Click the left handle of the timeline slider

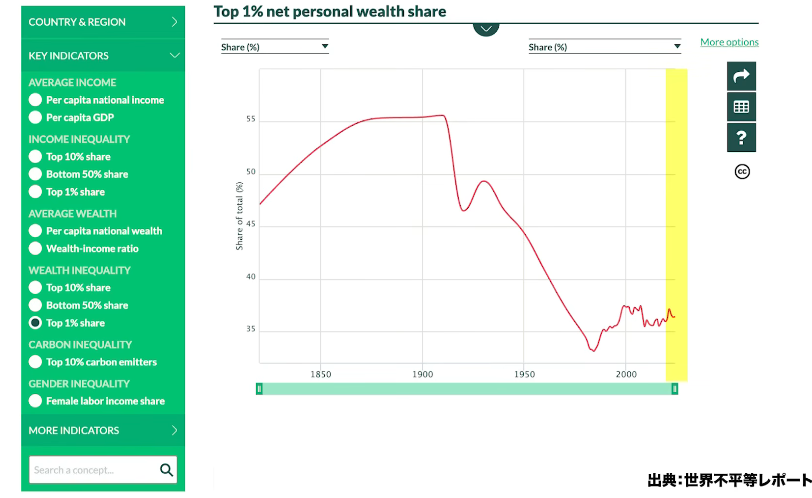[x=259, y=388]
